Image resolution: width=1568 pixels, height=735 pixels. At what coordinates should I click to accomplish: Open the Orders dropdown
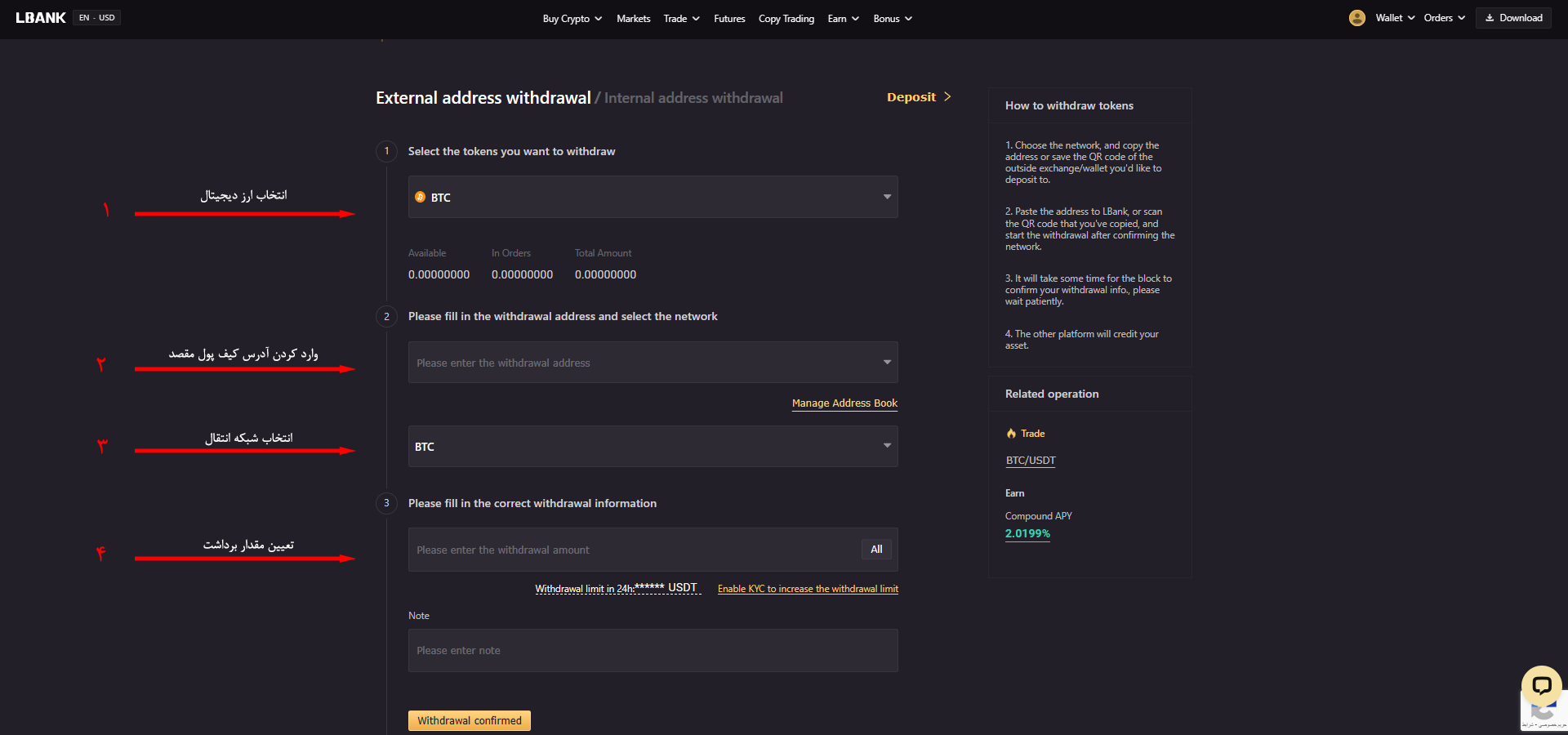click(1445, 18)
